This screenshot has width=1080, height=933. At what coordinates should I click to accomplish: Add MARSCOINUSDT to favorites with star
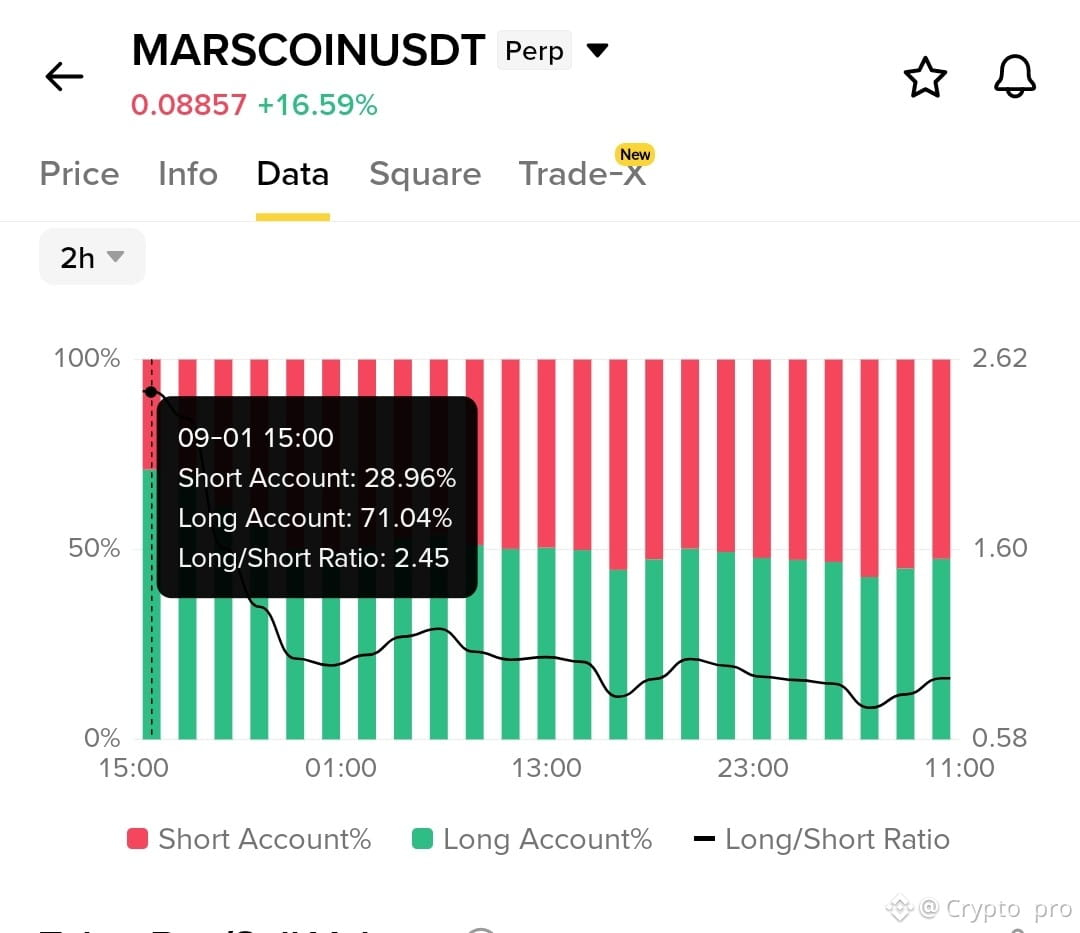925,77
